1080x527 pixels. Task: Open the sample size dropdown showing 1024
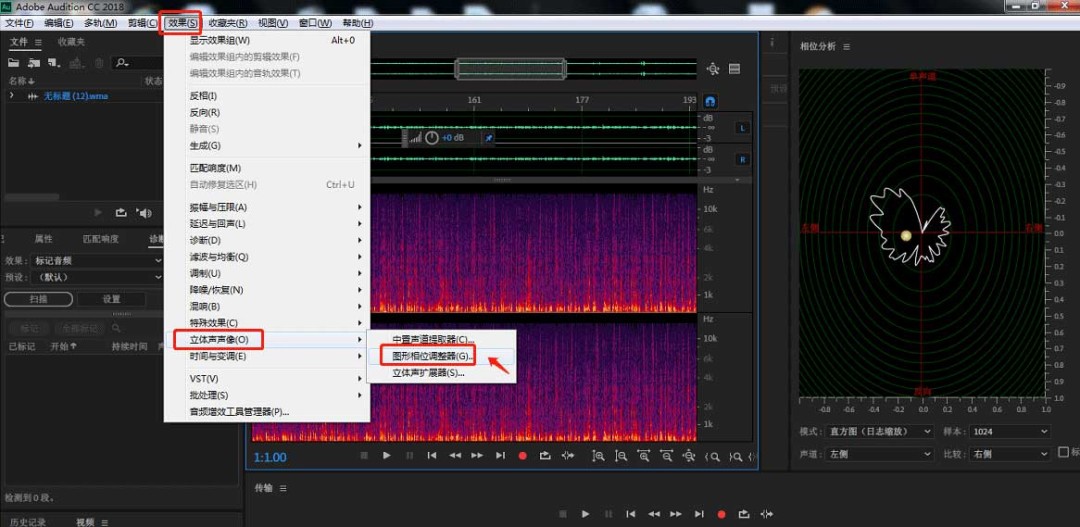coord(1011,431)
